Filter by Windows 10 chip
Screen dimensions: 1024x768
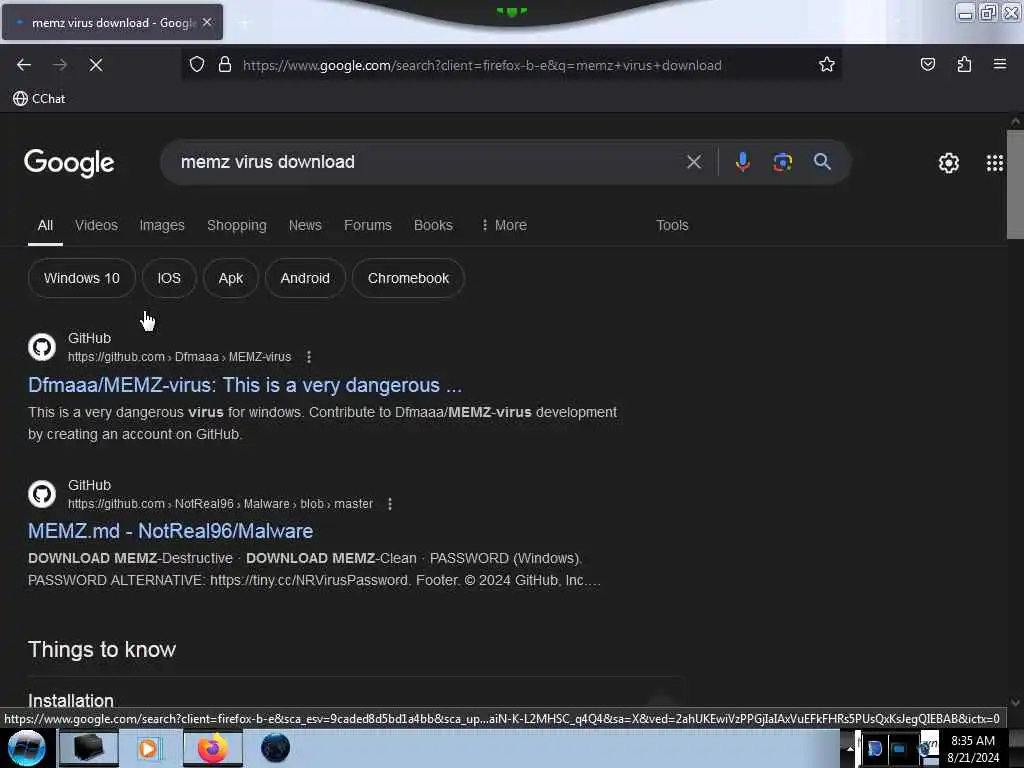82,278
